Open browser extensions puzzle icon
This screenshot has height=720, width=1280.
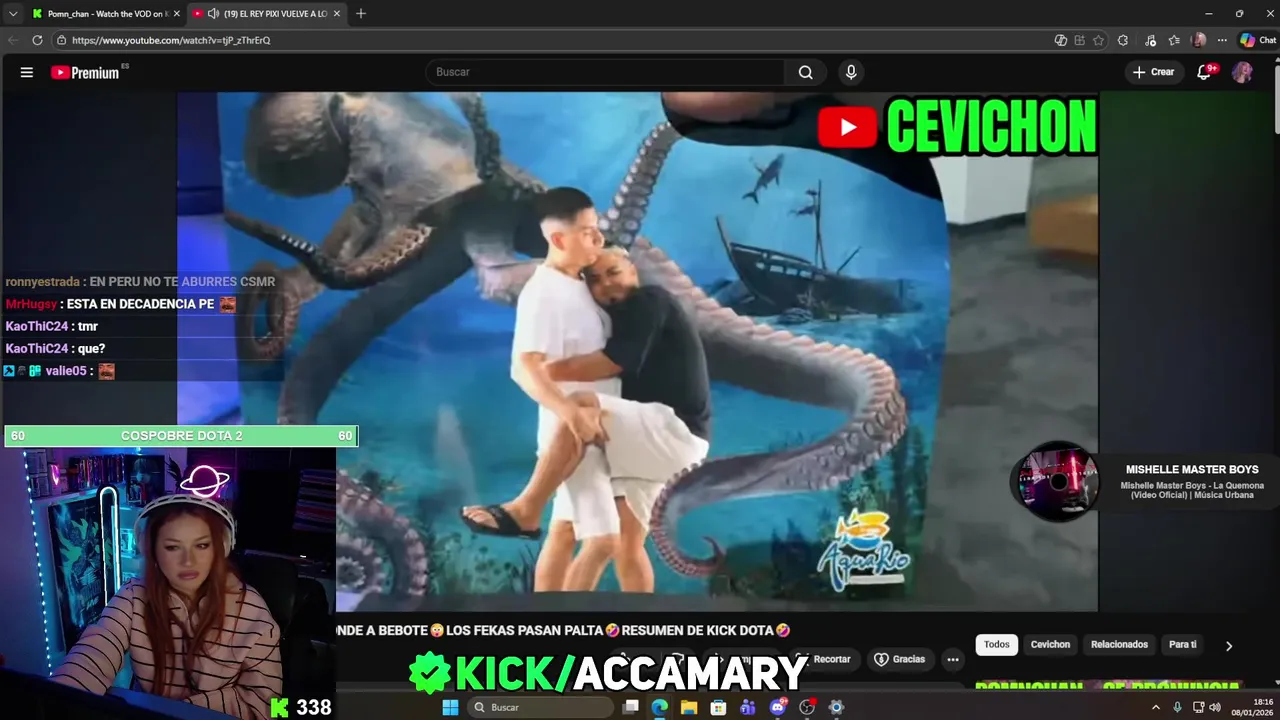[1123, 40]
